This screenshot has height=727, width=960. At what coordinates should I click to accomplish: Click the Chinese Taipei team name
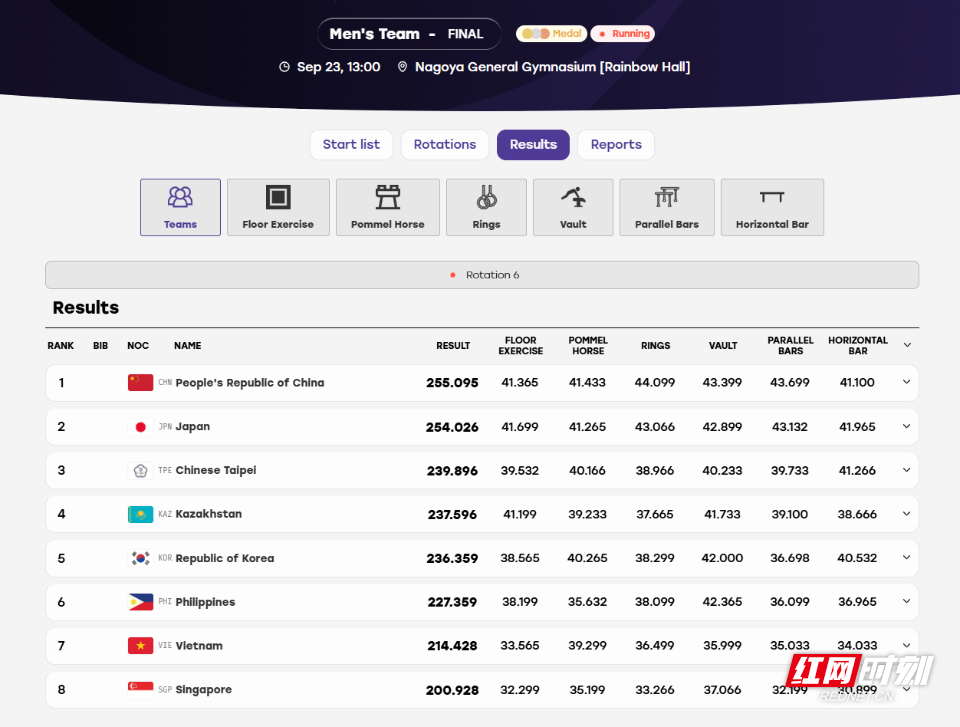[216, 470]
